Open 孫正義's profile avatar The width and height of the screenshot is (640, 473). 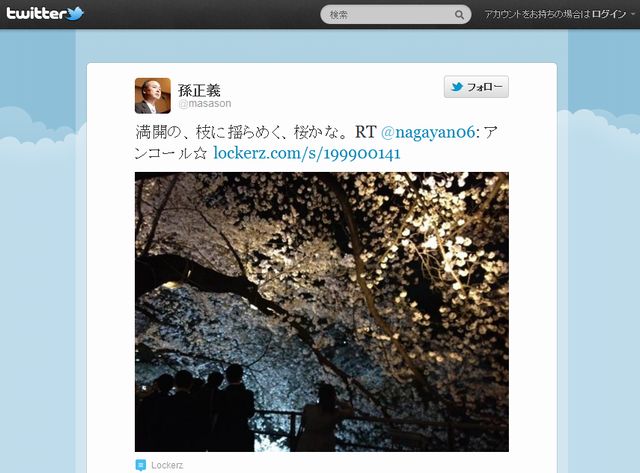[153, 95]
